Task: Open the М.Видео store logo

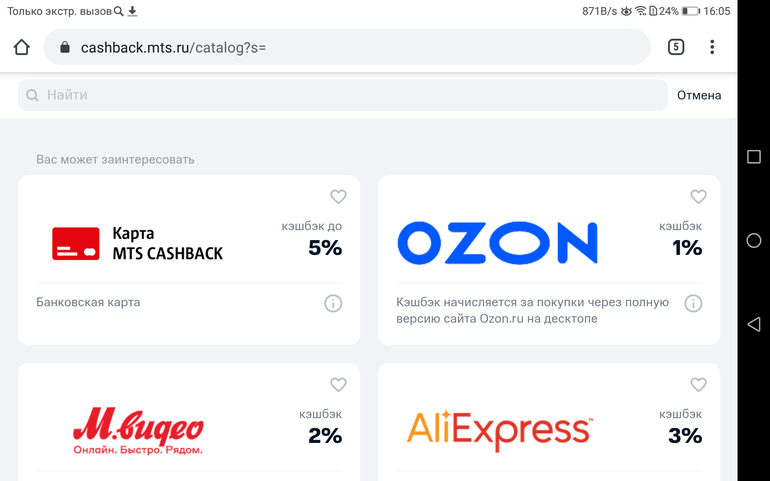Action: pyautogui.click(x=138, y=432)
